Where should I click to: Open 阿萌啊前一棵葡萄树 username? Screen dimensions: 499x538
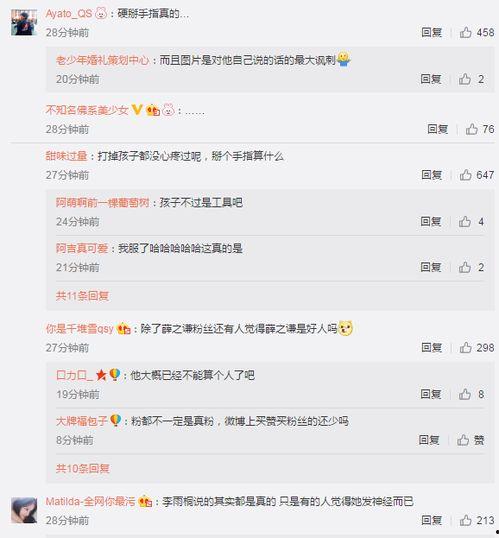[103, 203]
